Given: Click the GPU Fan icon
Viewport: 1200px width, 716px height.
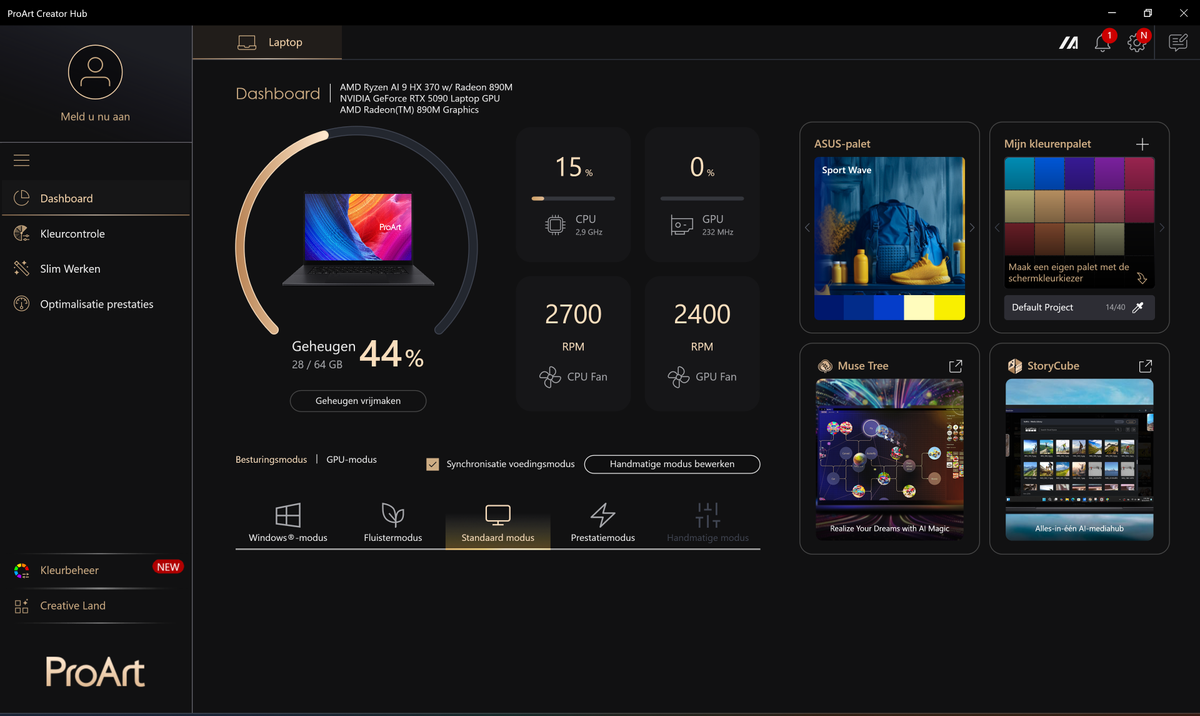Looking at the screenshot, I should pos(678,377).
